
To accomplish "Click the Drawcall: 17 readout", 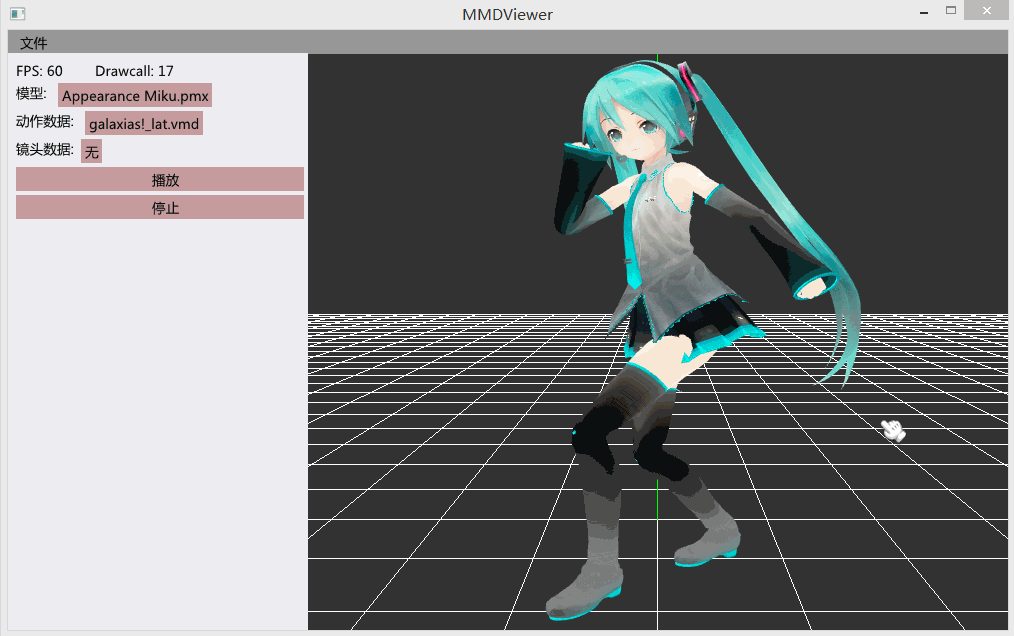I will (x=135, y=71).
